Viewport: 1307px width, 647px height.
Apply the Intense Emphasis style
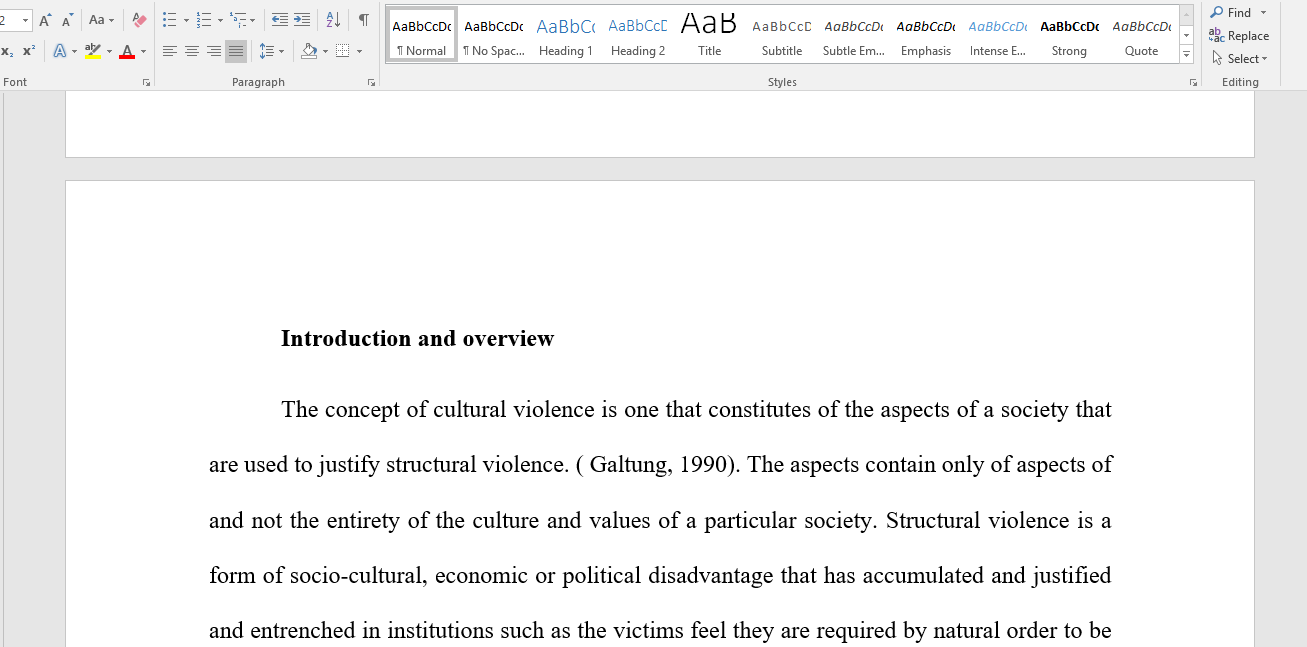coord(998,35)
